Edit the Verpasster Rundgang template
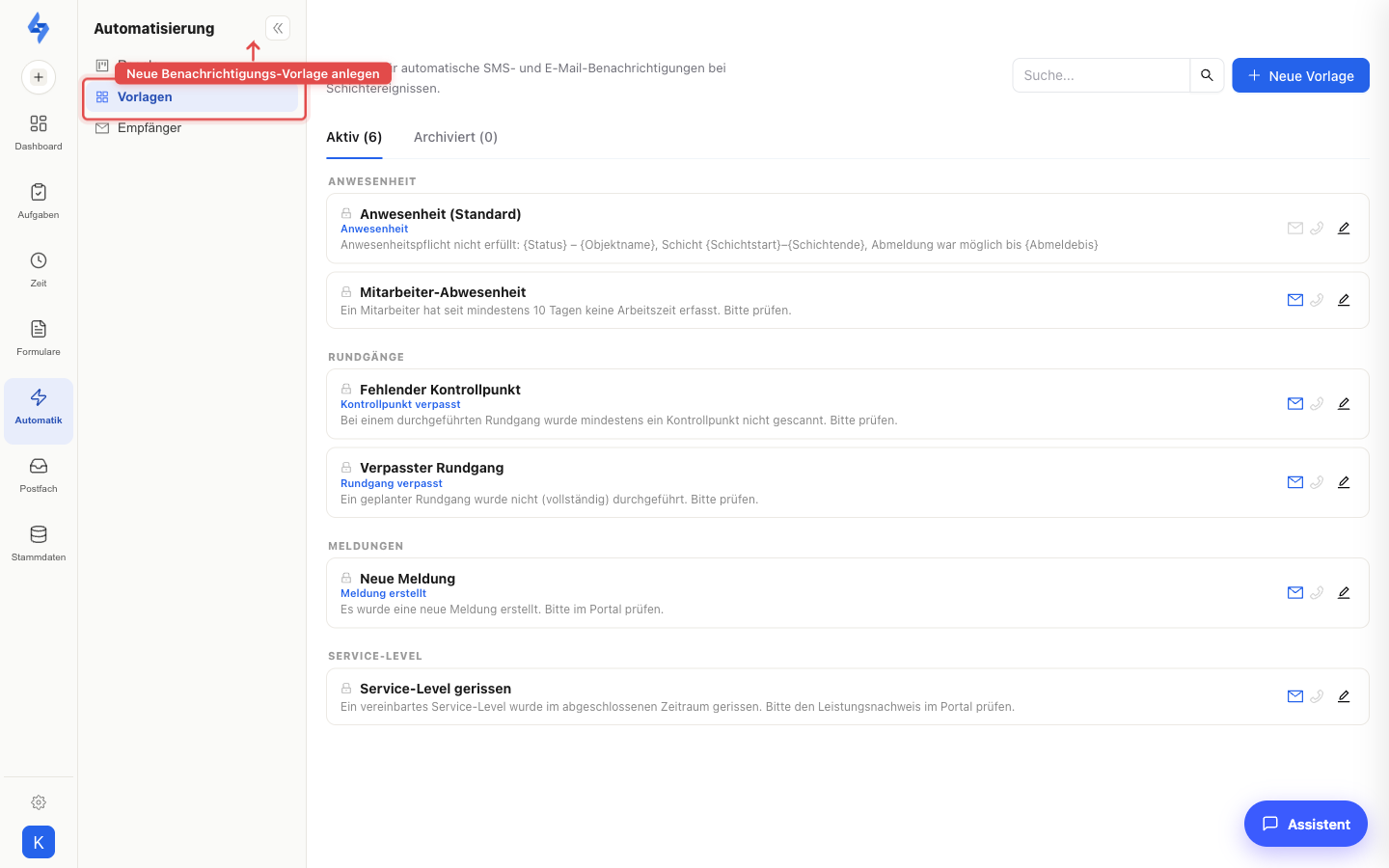This screenshot has width=1389, height=868. click(x=1344, y=482)
